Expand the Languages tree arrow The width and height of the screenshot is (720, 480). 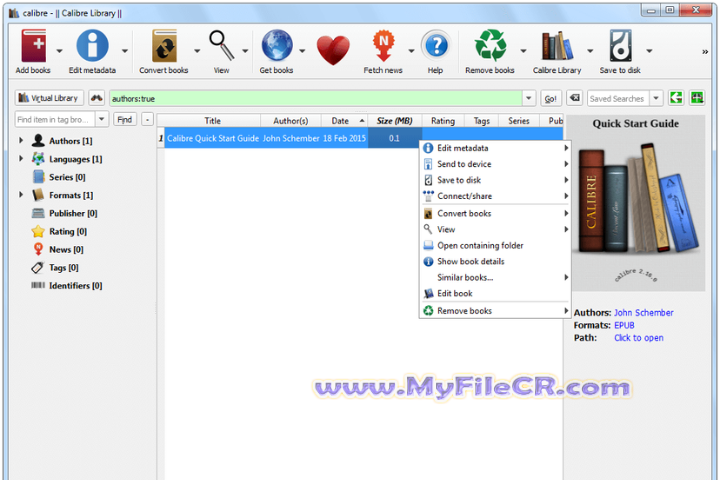point(21,158)
